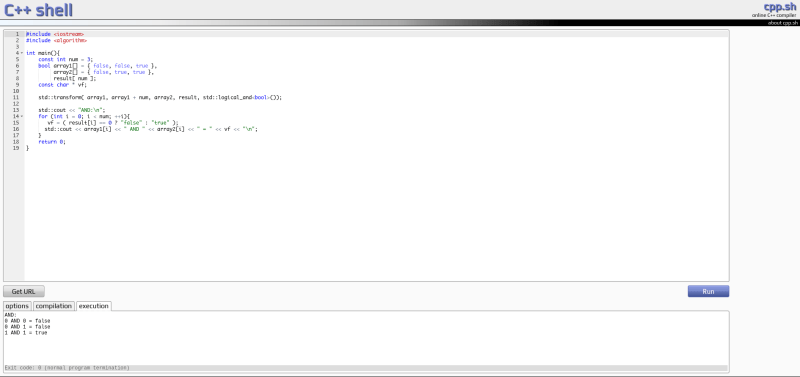Collapse the int main() fold arrow
The width and height of the screenshot is (800, 377).
pyautogui.click(x=22, y=53)
